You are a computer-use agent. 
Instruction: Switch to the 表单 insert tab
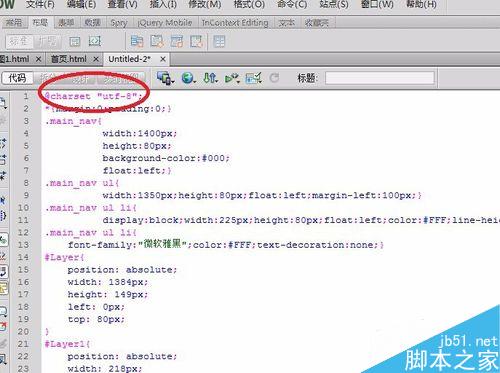[66, 23]
